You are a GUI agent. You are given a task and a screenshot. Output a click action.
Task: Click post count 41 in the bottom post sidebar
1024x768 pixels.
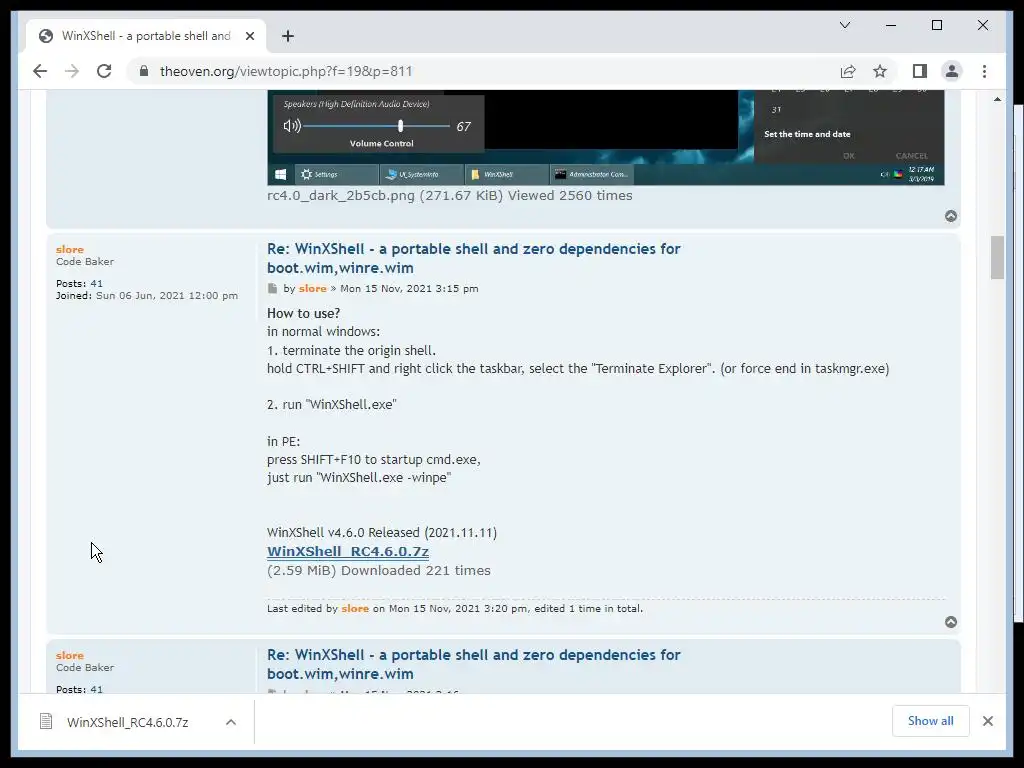[97, 690]
